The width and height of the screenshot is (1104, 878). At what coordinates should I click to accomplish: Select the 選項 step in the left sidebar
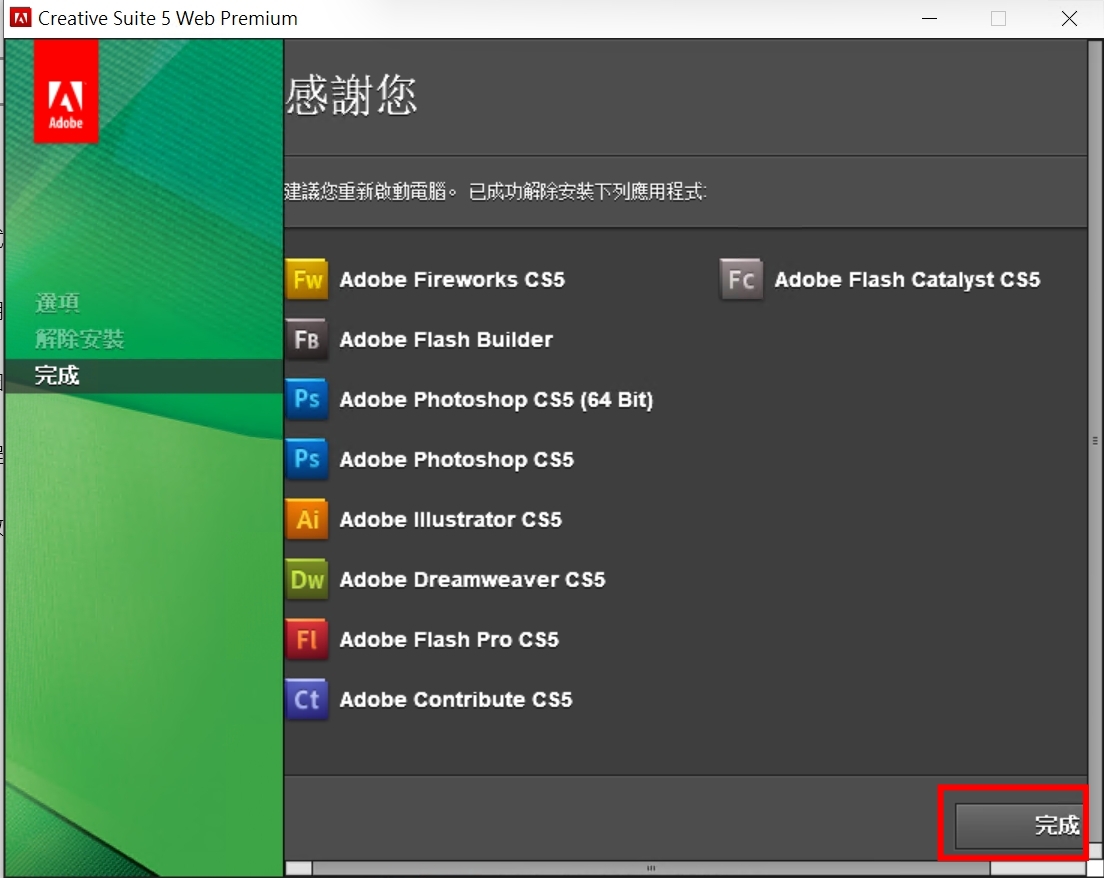[57, 303]
